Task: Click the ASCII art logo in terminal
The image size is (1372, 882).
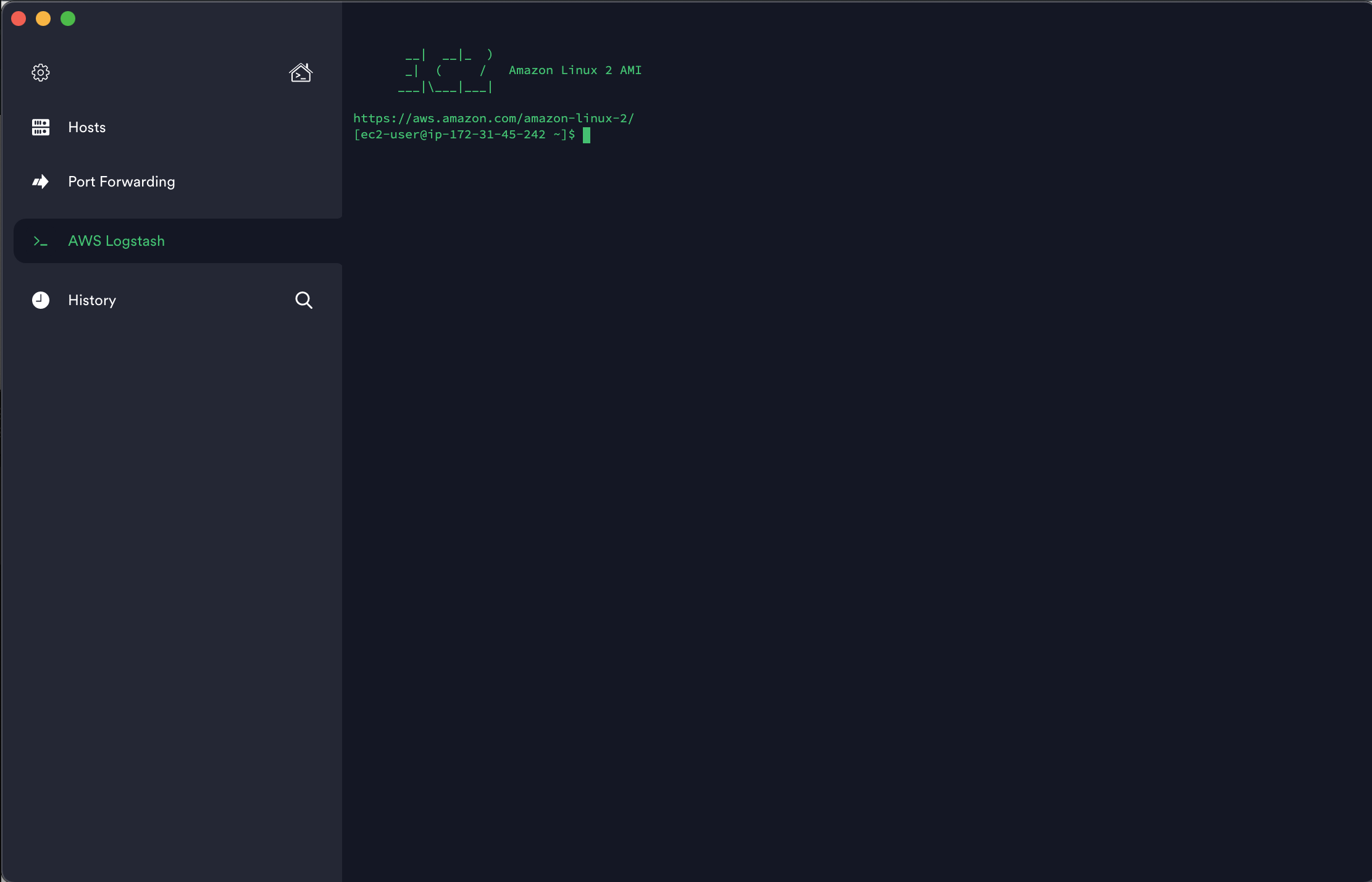Action: pos(446,72)
